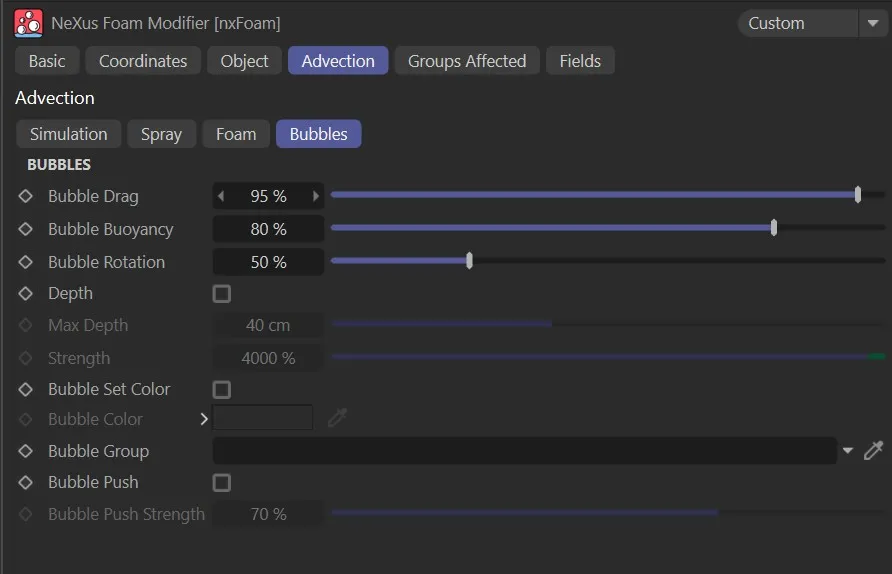Click the Bubble Buoyancy slider handle
The image size is (892, 574).
774,229
